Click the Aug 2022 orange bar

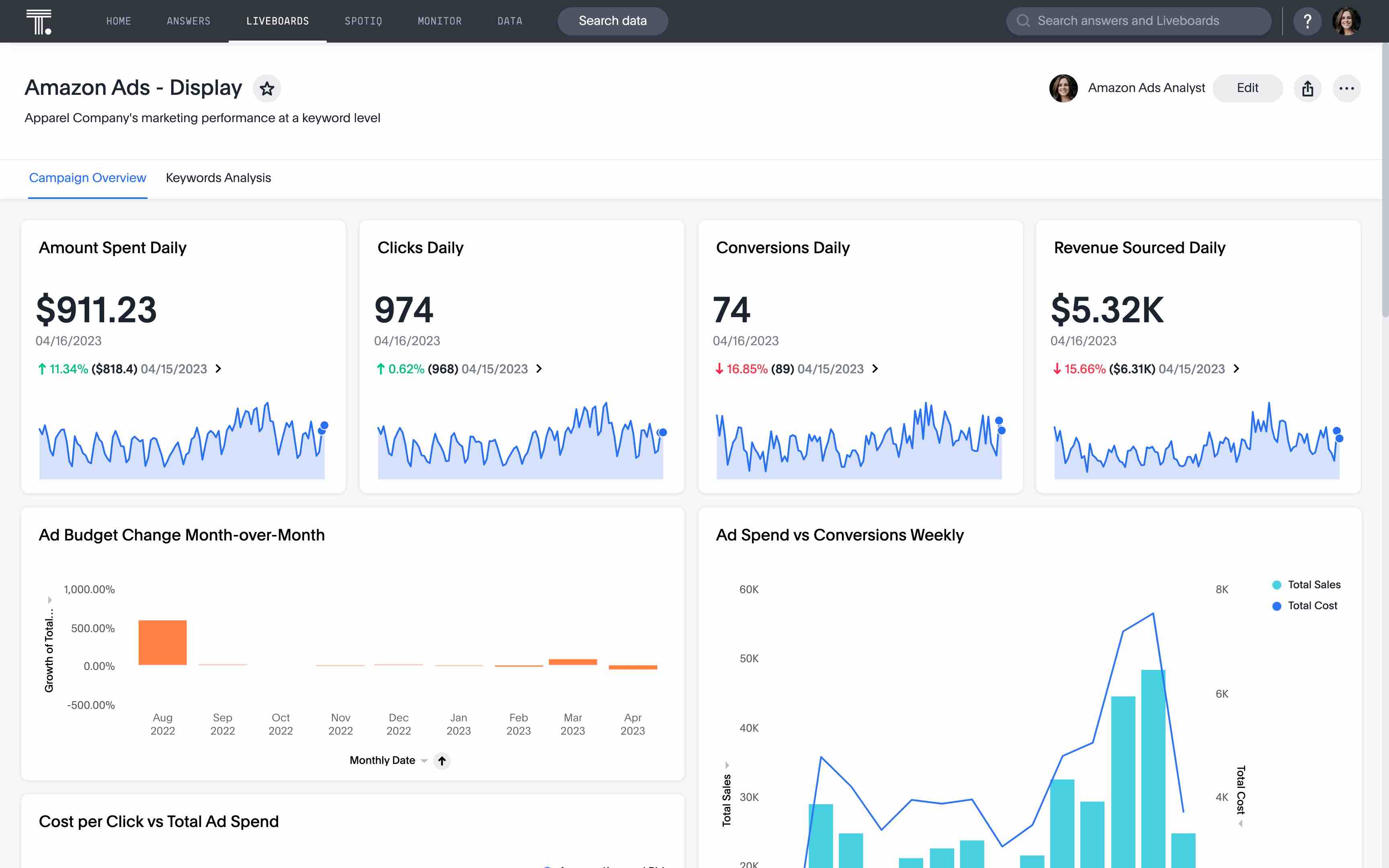pyautogui.click(x=162, y=643)
